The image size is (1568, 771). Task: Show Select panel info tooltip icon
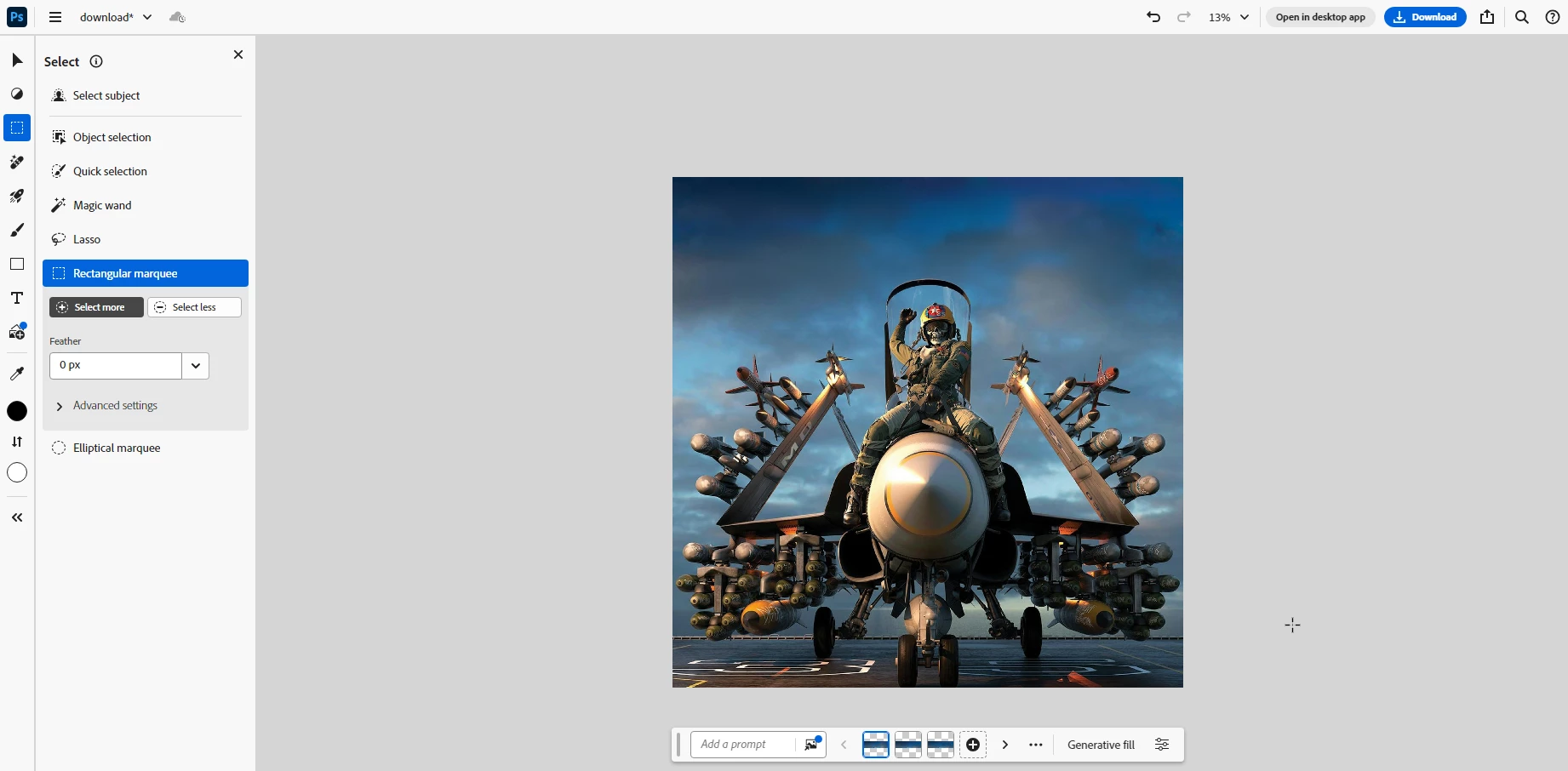click(96, 61)
